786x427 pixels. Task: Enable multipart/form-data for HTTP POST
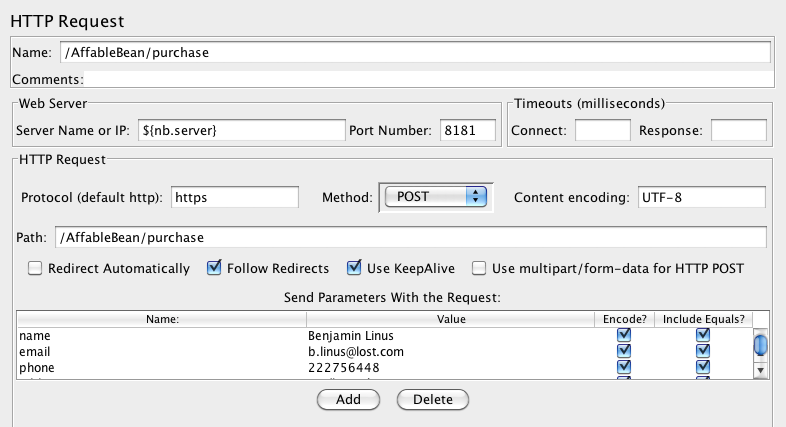479,268
